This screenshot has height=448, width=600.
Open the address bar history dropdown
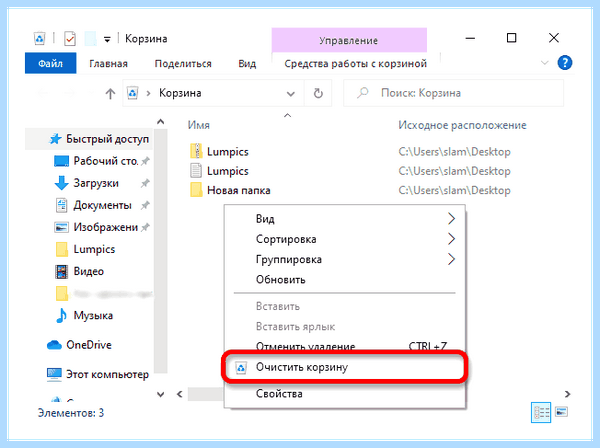tap(291, 94)
